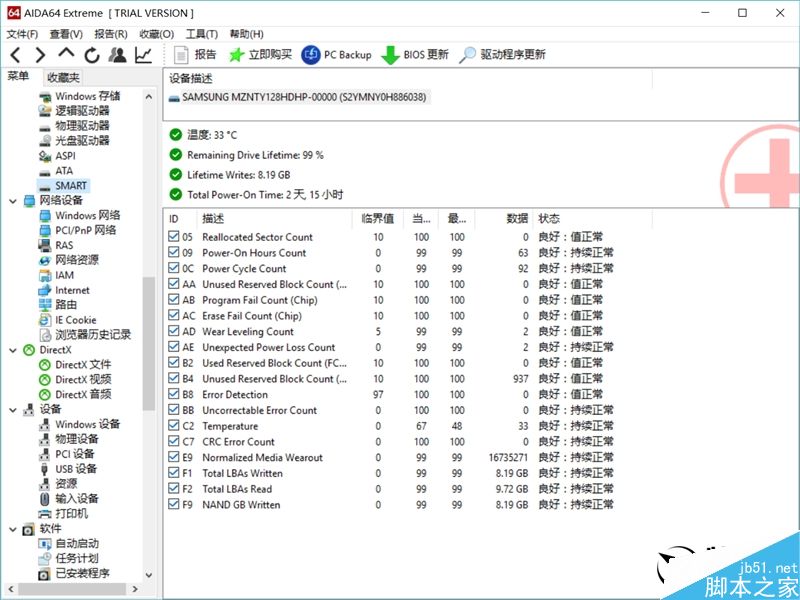This screenshot has height=600, width=800.
Task: Toggle the Power Cycle Count checkbox
Action: 173,268
